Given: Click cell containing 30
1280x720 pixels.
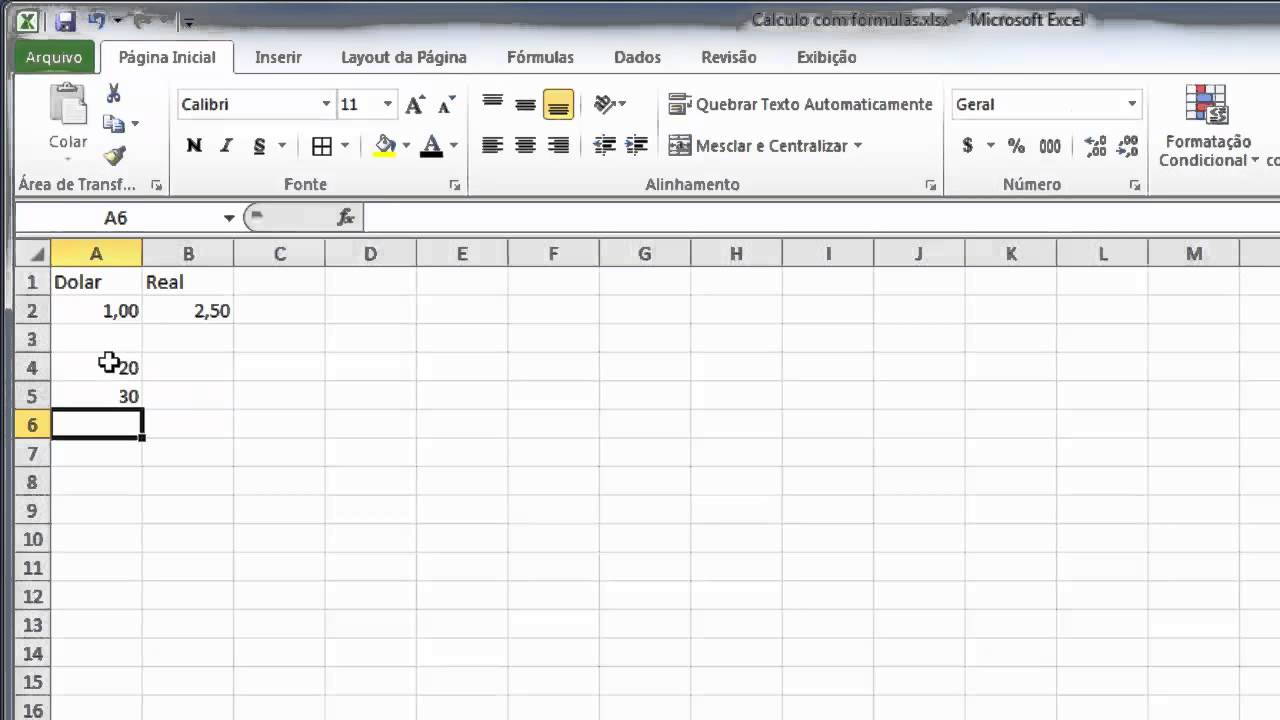Looking at the screenshot, I should (97, 396).
